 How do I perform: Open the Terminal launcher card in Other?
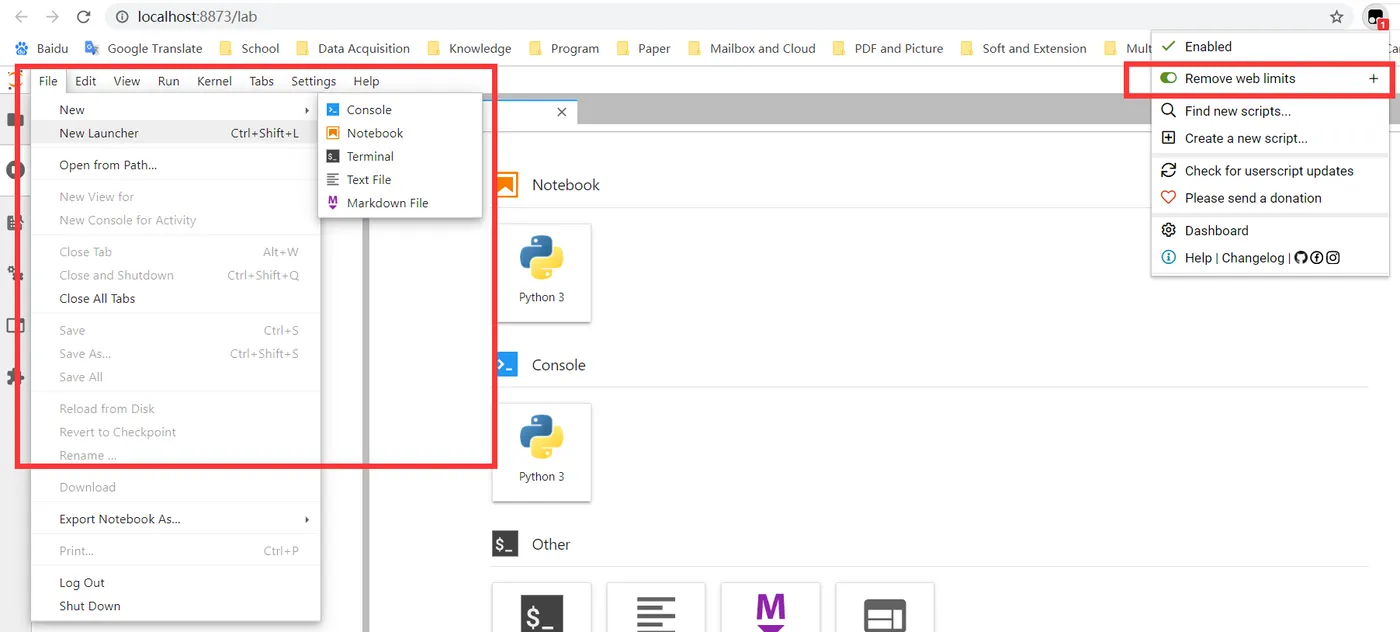(x=541, y=608)
